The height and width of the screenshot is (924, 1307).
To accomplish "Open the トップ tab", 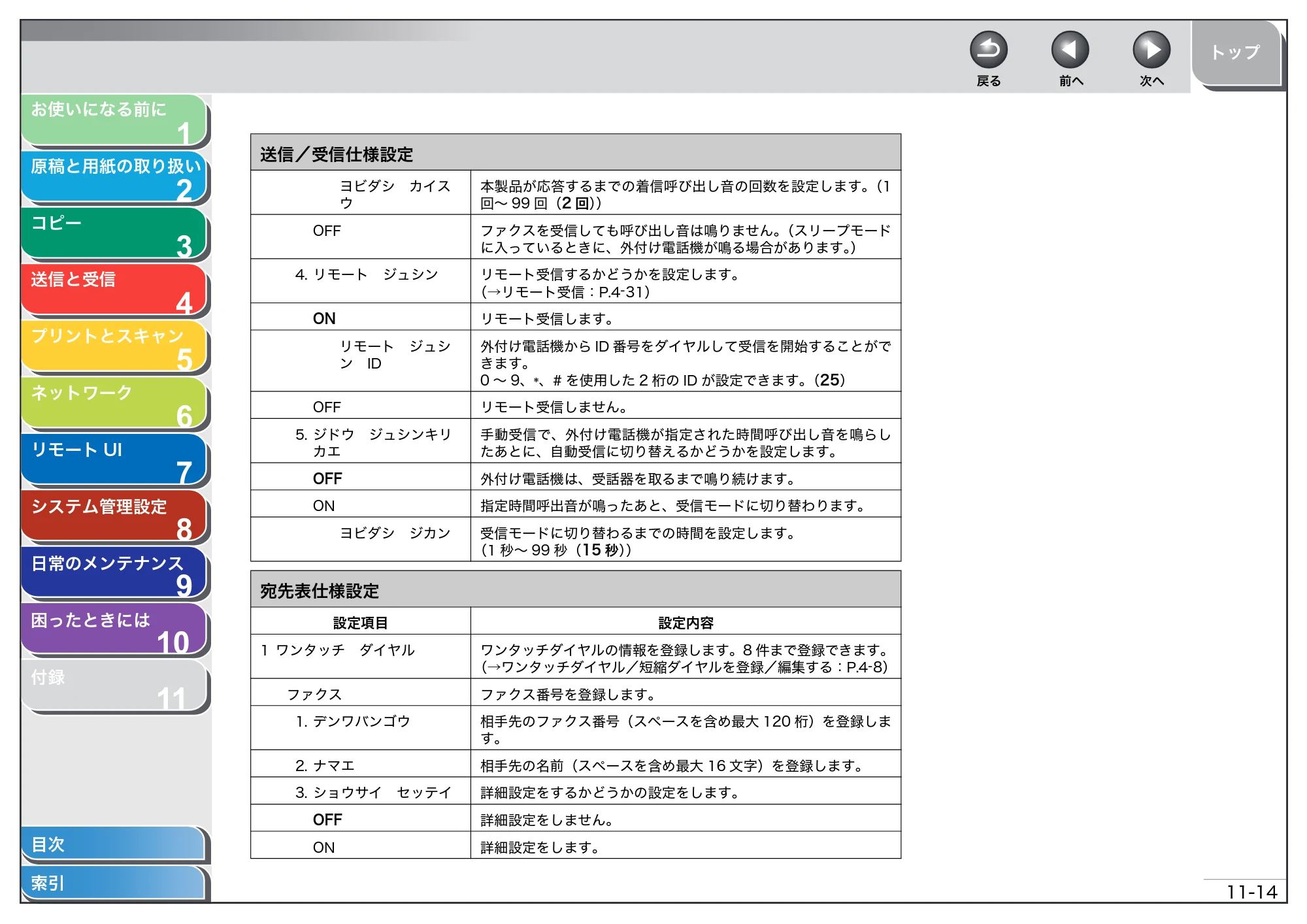I will tap(1235, 53).
